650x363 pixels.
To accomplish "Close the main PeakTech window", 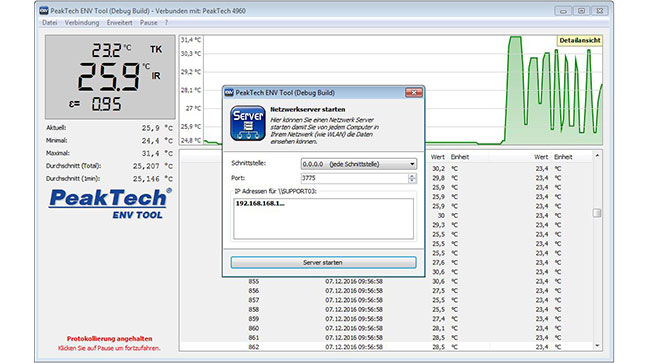I will [599, 11].
